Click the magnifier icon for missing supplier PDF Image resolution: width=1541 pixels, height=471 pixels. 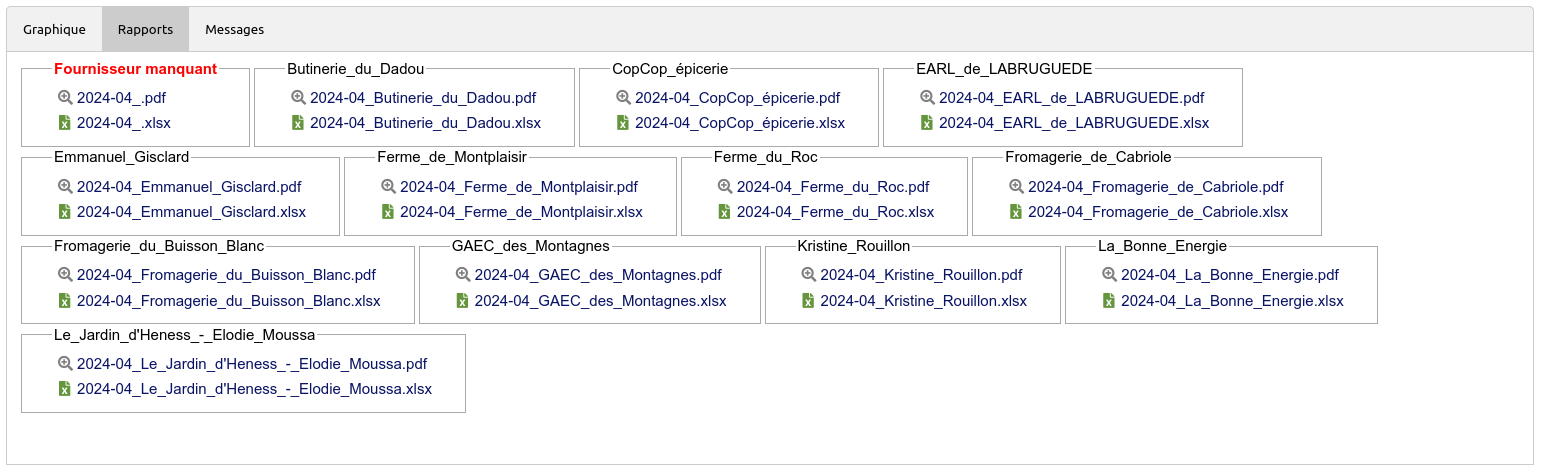pos(65,98)
